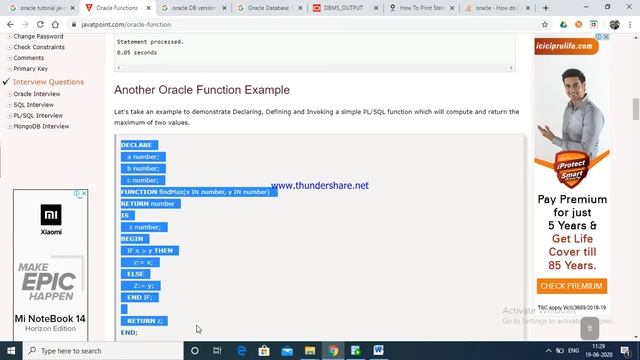Screen dimensions: 640x360
Task: Click the RETURN z; code line
Action: point(144,321)
